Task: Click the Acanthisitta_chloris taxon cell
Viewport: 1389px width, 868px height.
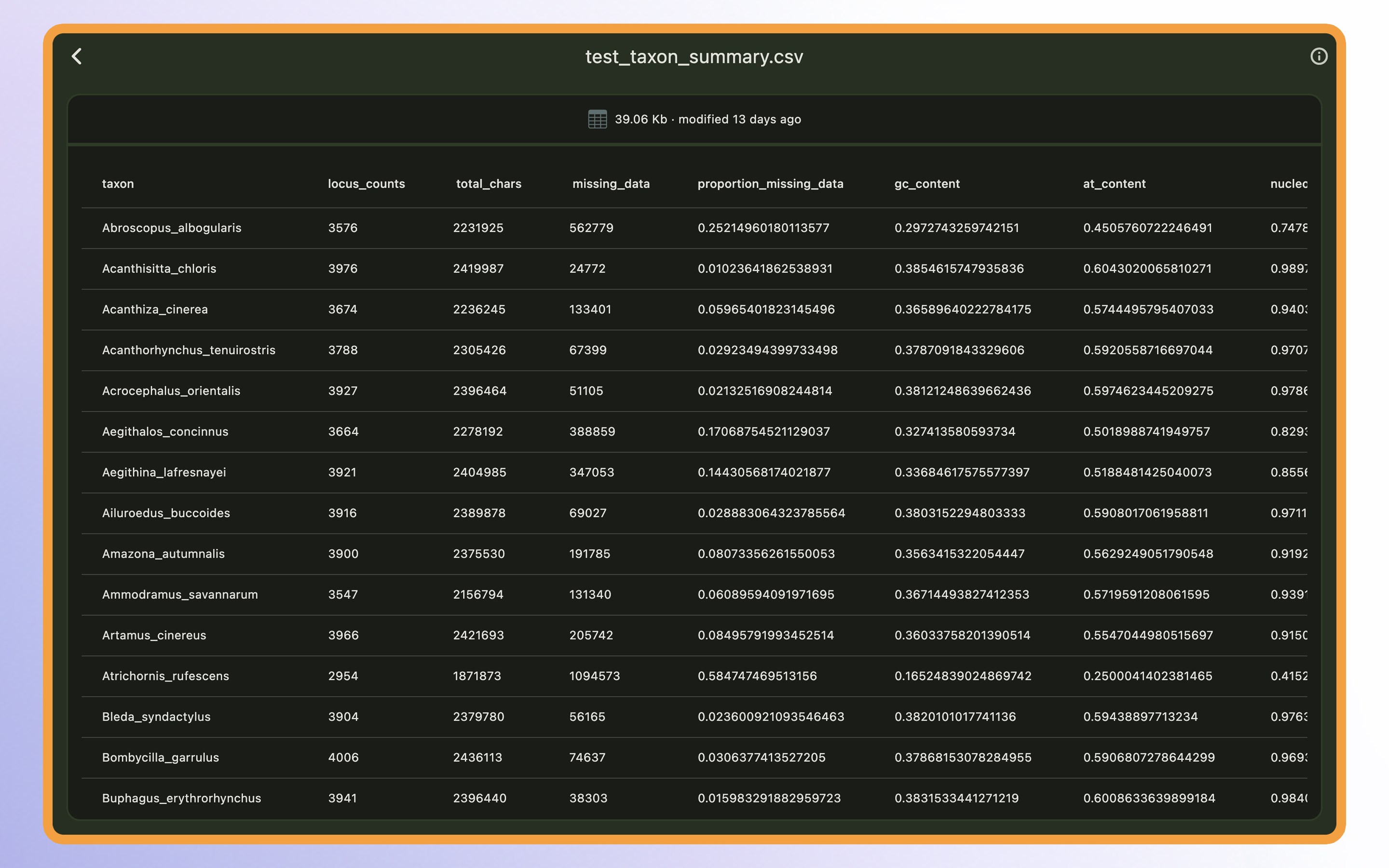Action: pyautogui.click(x=159, y=269)
